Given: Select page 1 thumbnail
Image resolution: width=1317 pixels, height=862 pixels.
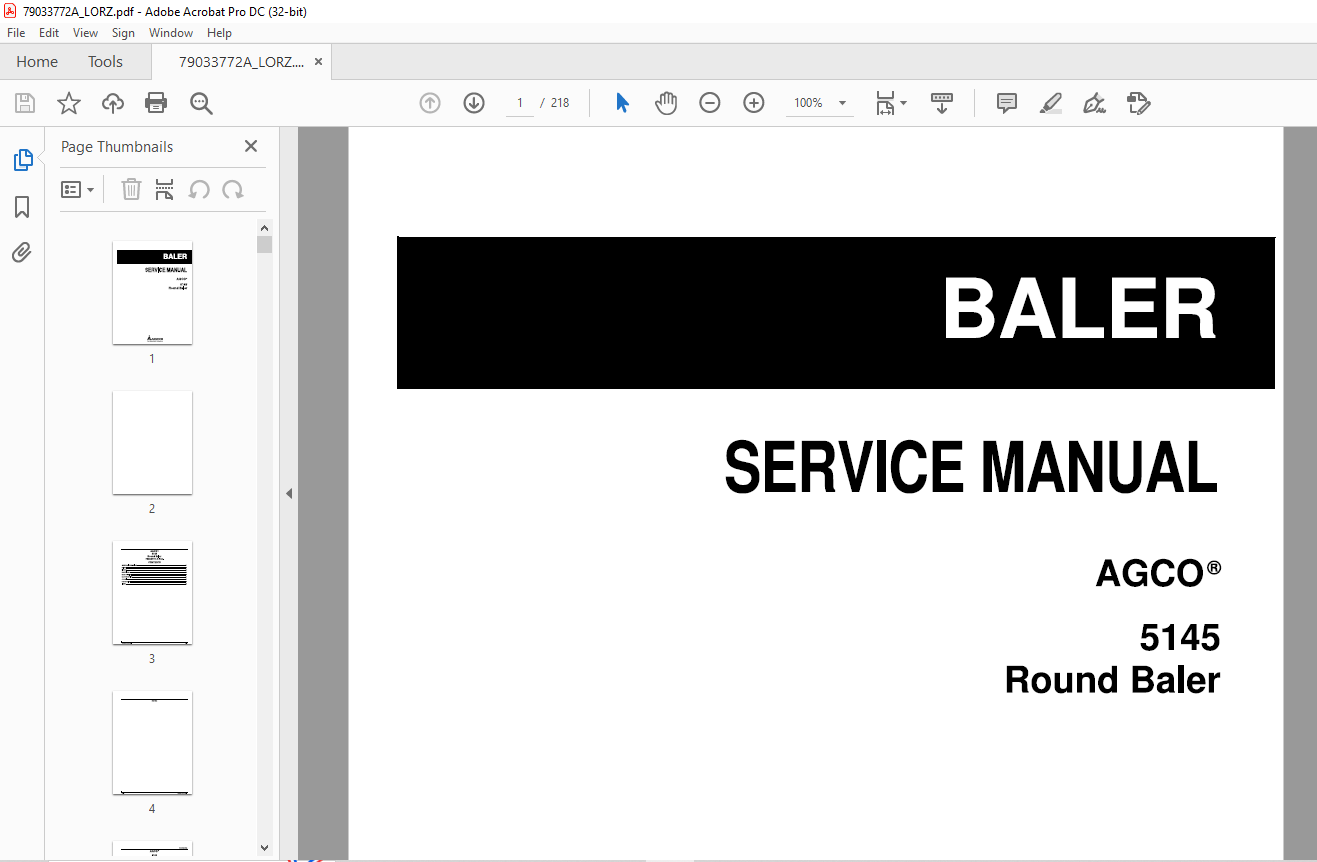Looking at the screenshot, I should click(x=152, y=293).
